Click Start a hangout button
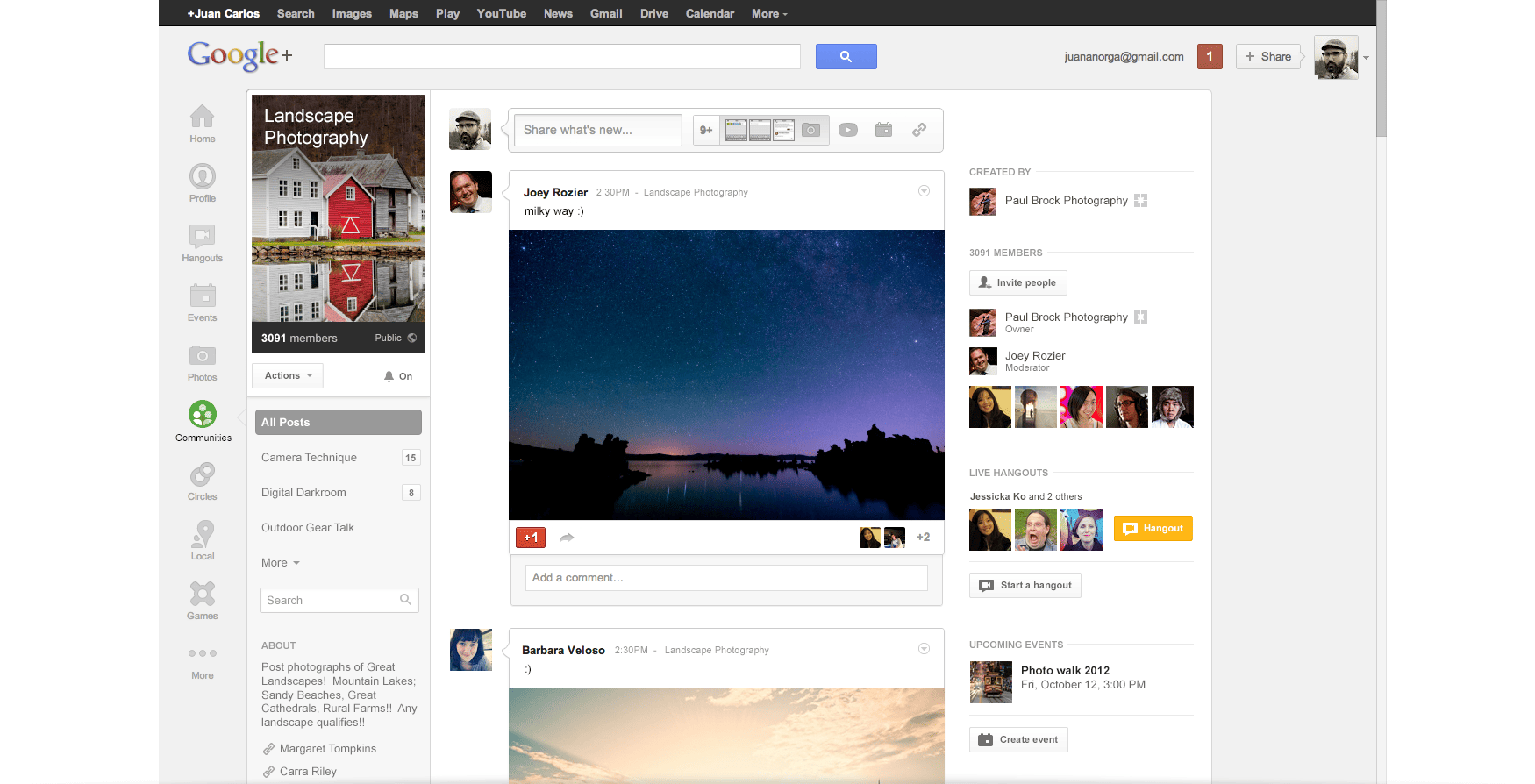This screenshot has width=1535, height=784. click(1025, 585)
